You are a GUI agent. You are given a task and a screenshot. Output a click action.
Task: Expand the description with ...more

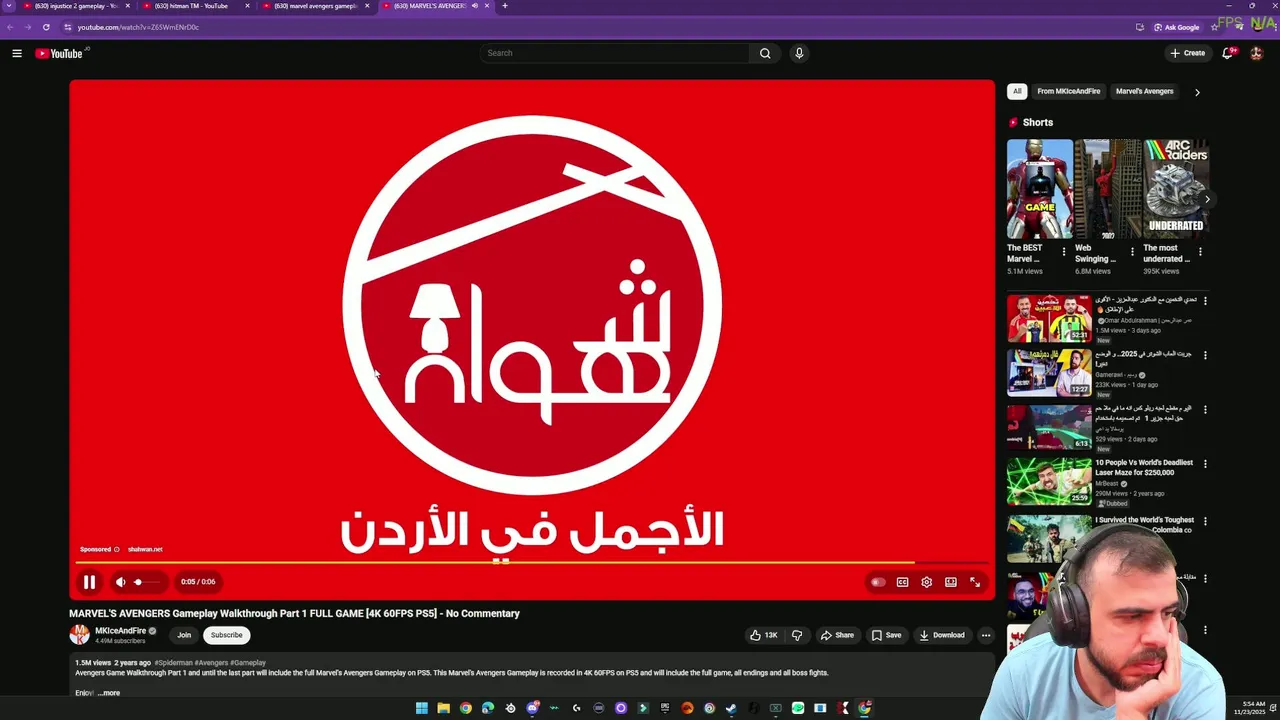pyautogui.click(x=109, y=693)
